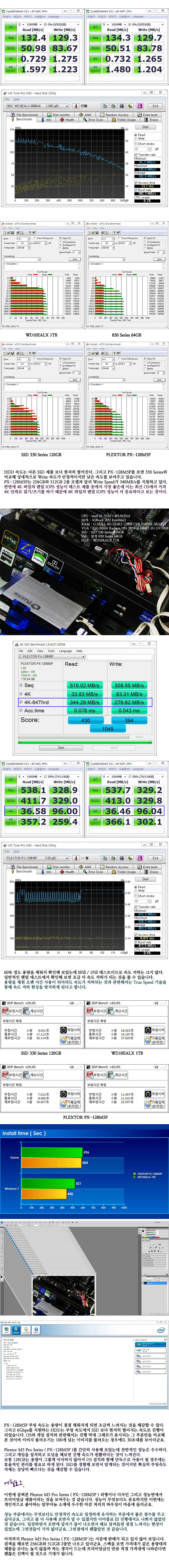Open Language menu in AS SSD Benchmark
169x1568 pixels.
pyautogui.click(x=65, y=651)
